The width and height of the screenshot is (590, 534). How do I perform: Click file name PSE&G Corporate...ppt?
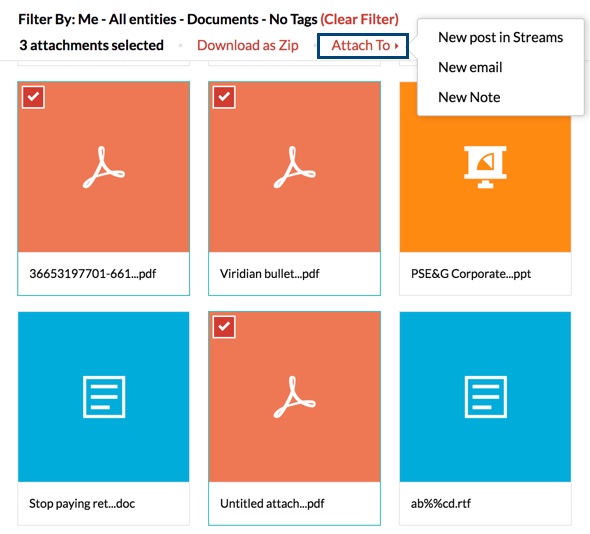[471, 274]
